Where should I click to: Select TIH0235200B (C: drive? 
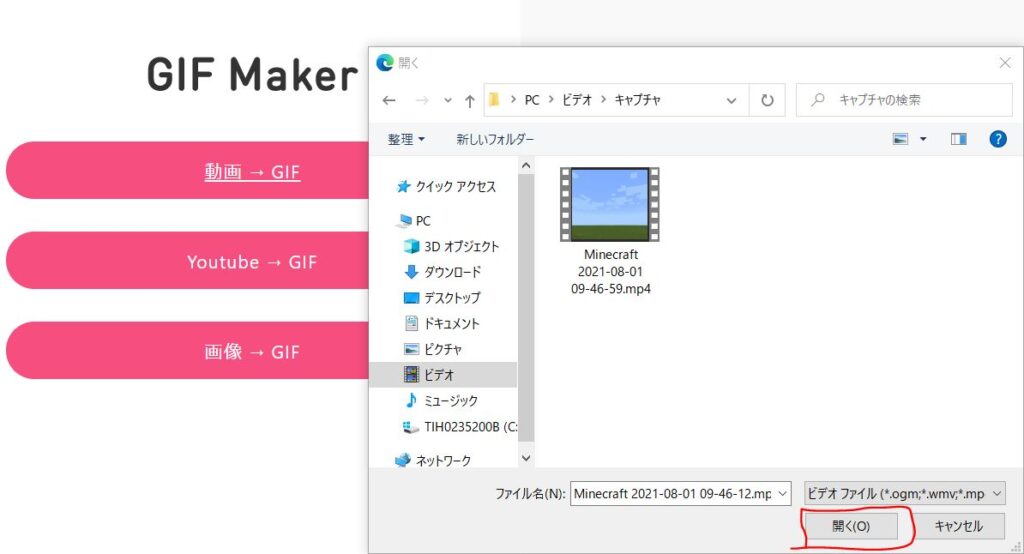tap(470, 427)
